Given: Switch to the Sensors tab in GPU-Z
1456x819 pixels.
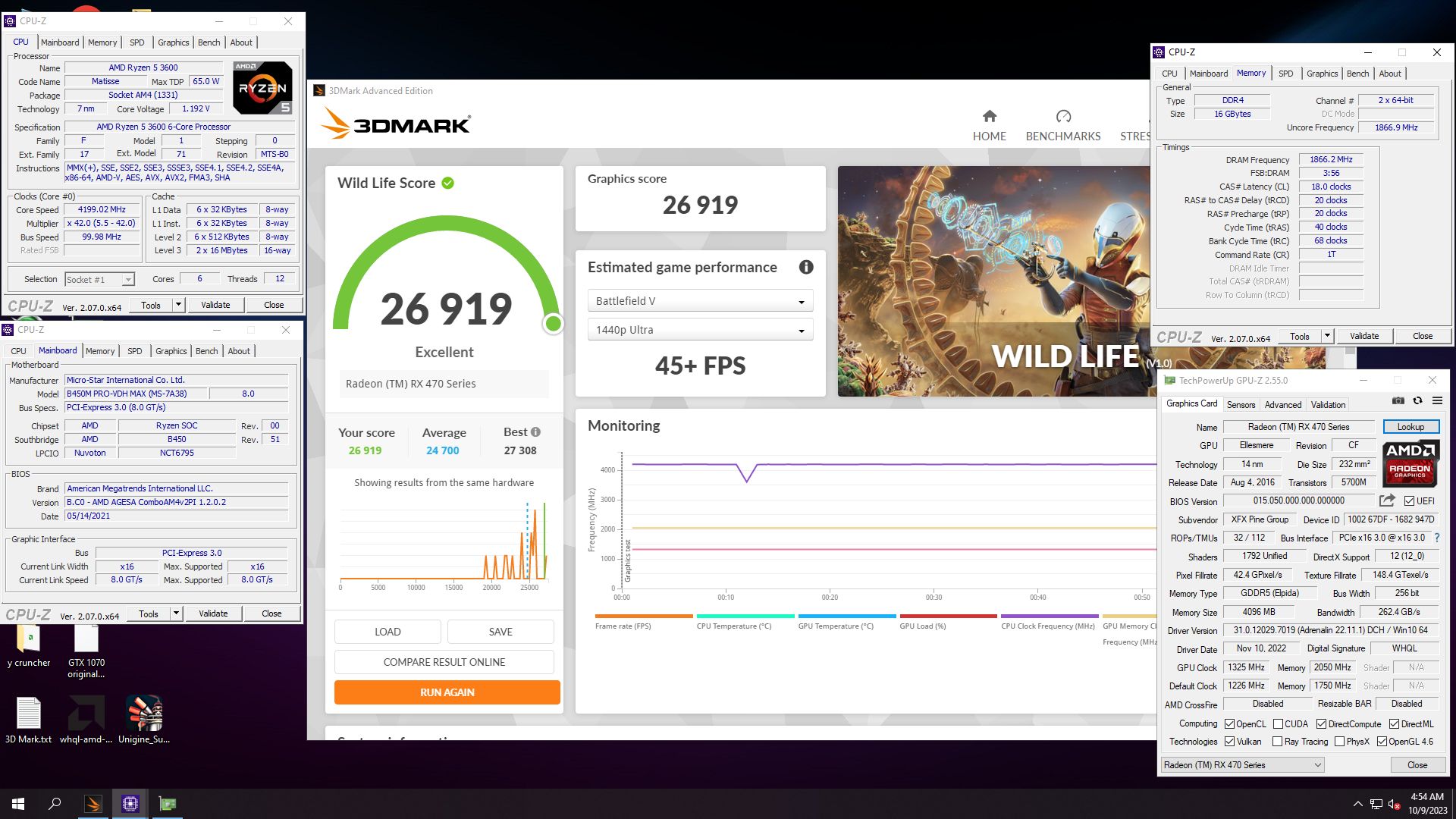Looking at the screenshot, I should tap(1241, 405).
